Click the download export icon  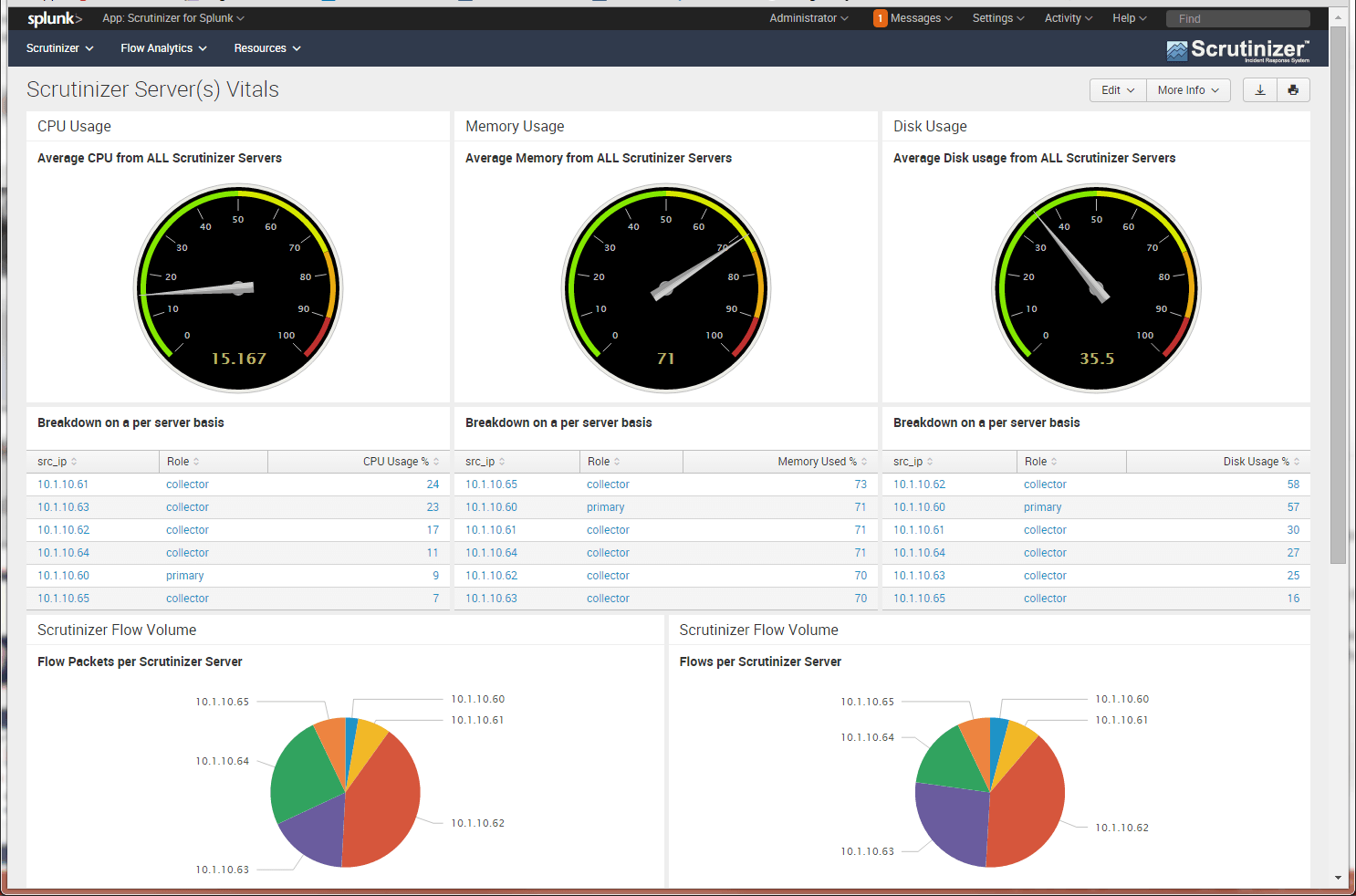[1260, 90]
